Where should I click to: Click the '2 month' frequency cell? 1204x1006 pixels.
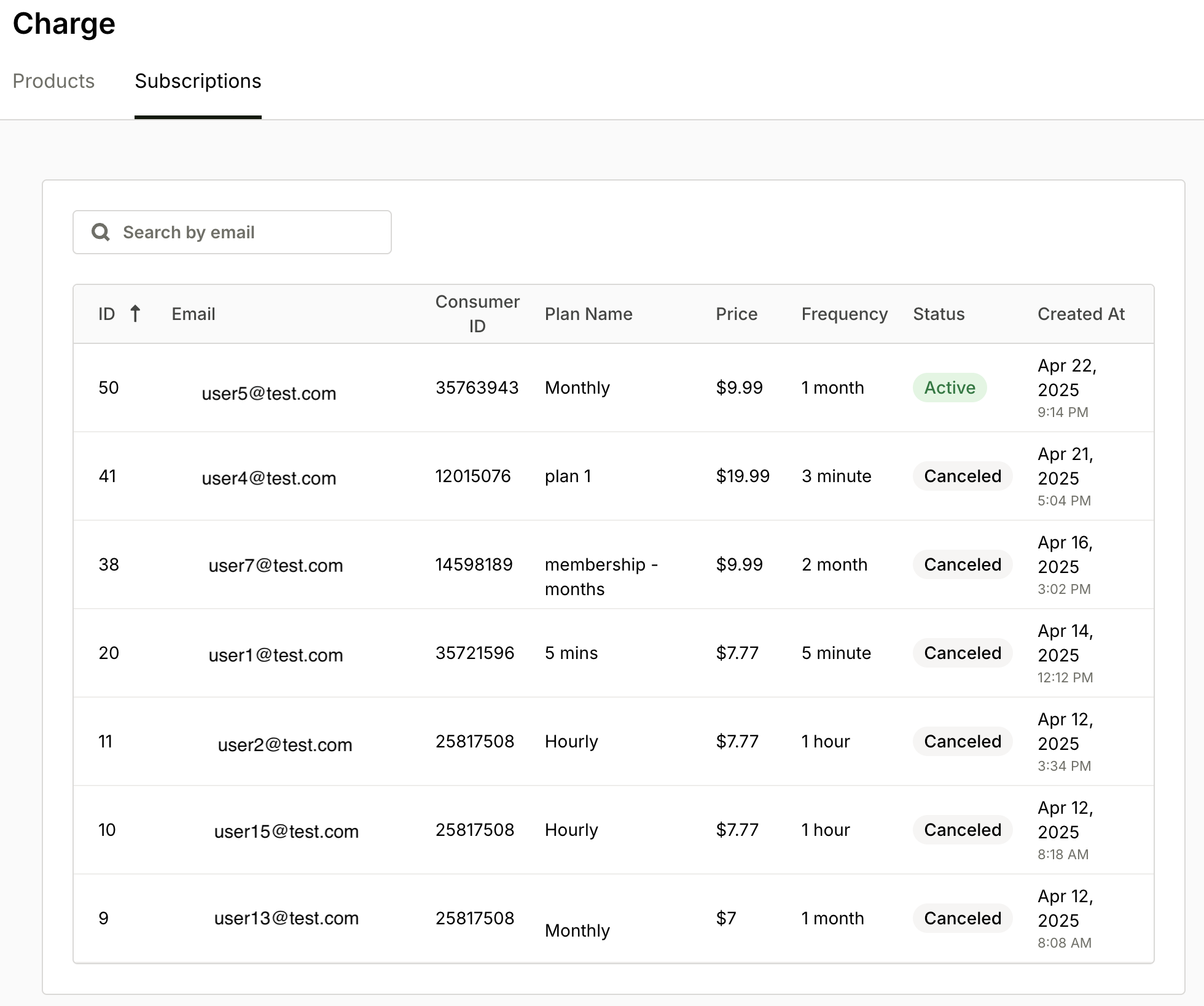(835, 564)
